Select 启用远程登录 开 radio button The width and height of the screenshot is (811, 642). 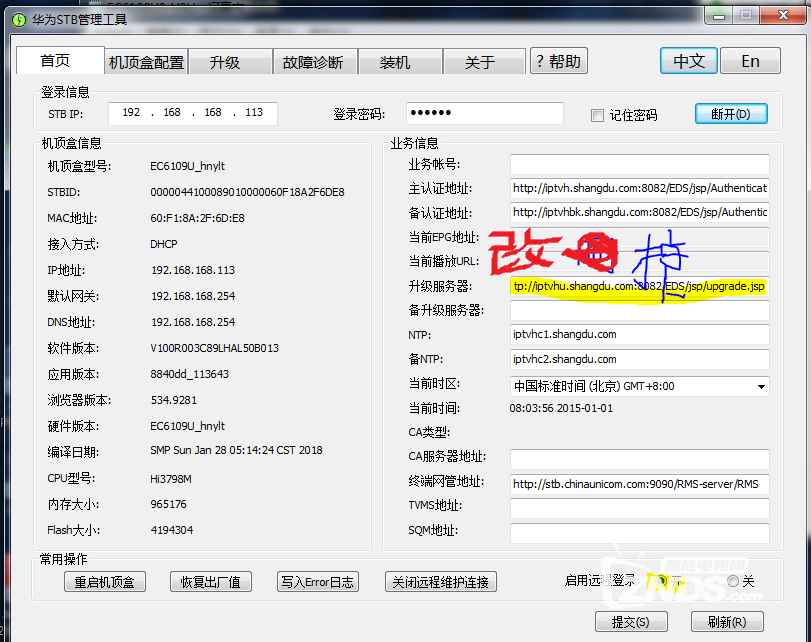(x=662, y=581)
